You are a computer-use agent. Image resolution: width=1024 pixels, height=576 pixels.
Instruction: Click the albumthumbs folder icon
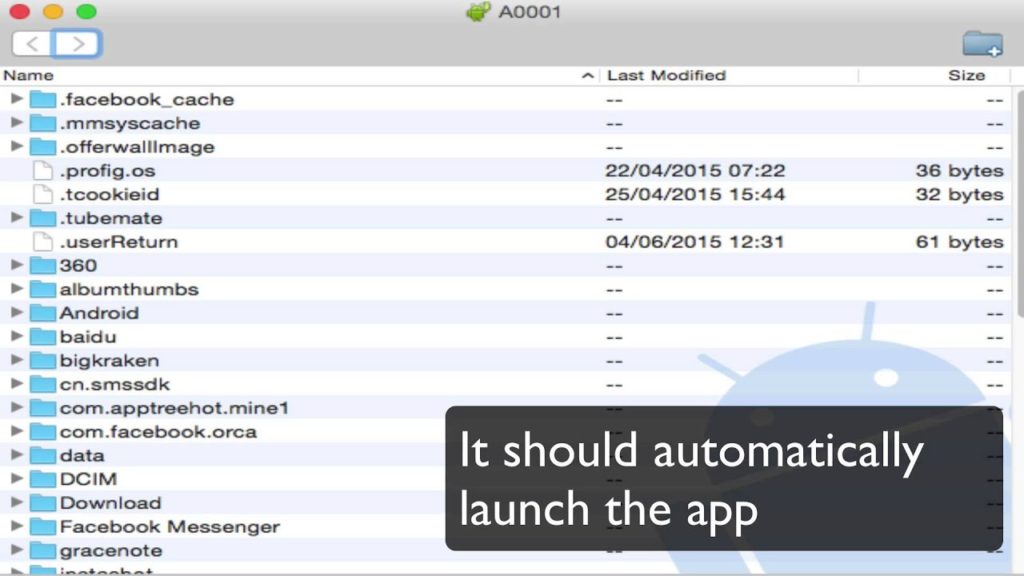(42, 289)
